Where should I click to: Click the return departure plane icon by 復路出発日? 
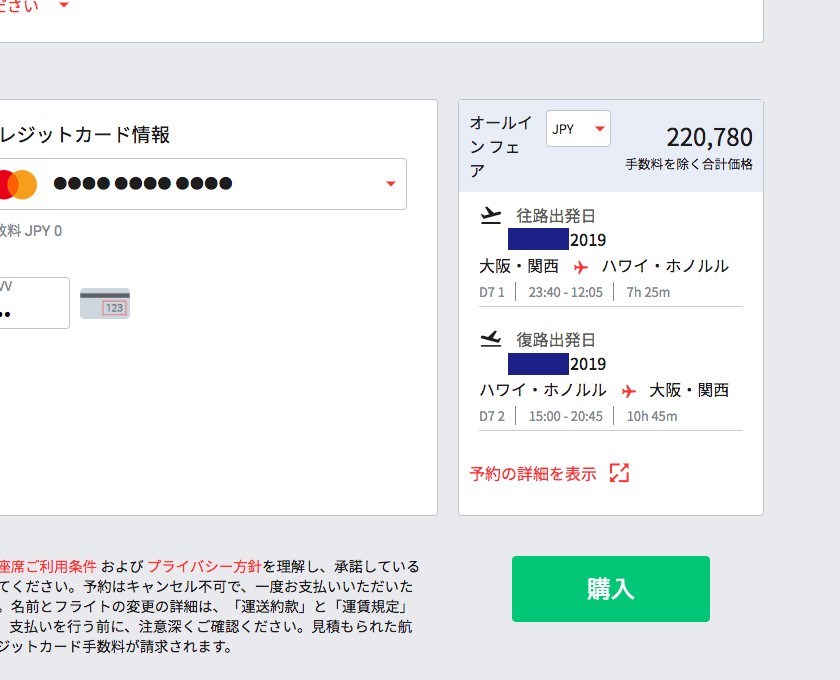[490, 339]
